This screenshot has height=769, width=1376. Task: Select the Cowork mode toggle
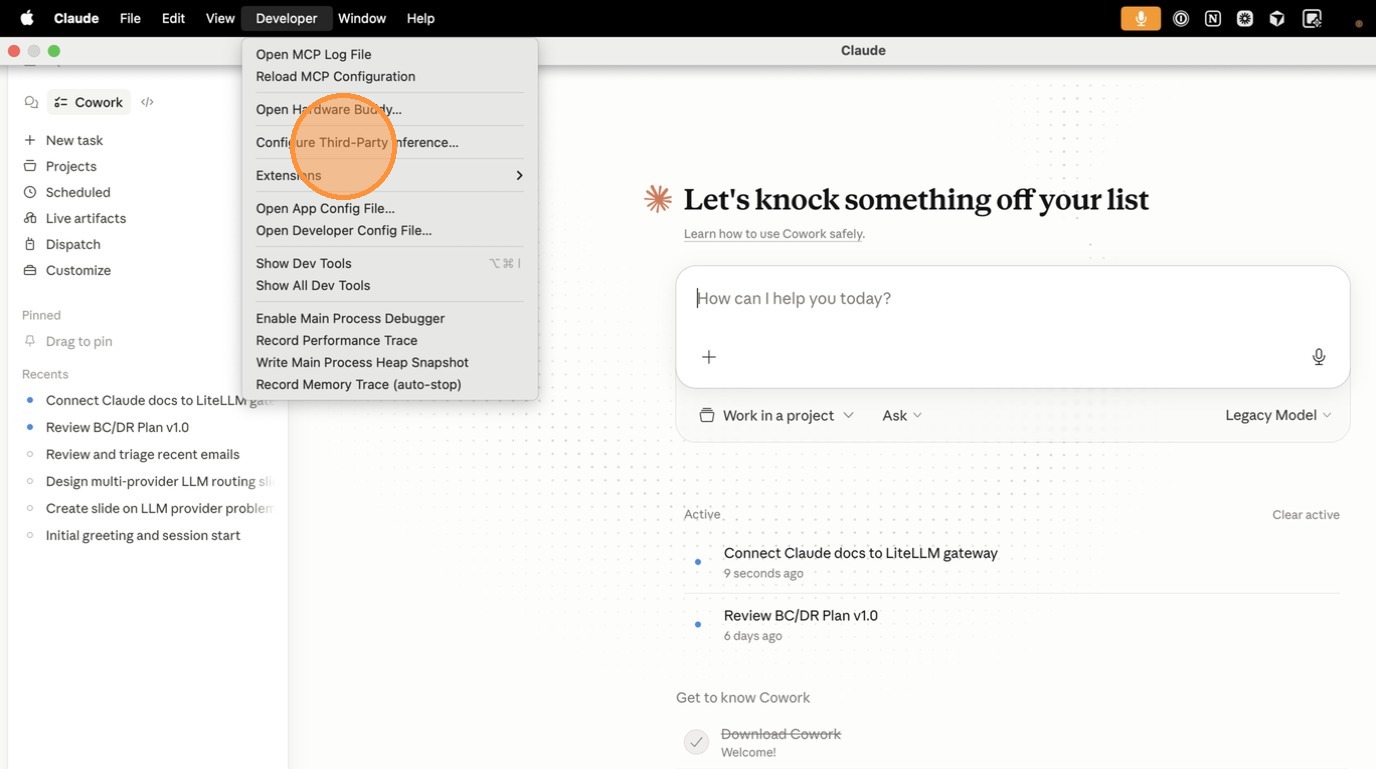89,102
